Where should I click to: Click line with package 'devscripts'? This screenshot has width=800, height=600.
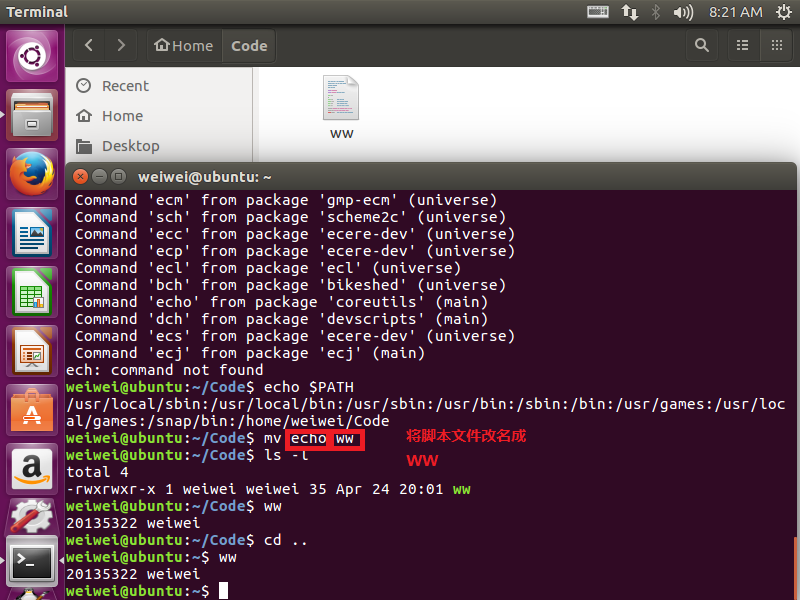281,319
